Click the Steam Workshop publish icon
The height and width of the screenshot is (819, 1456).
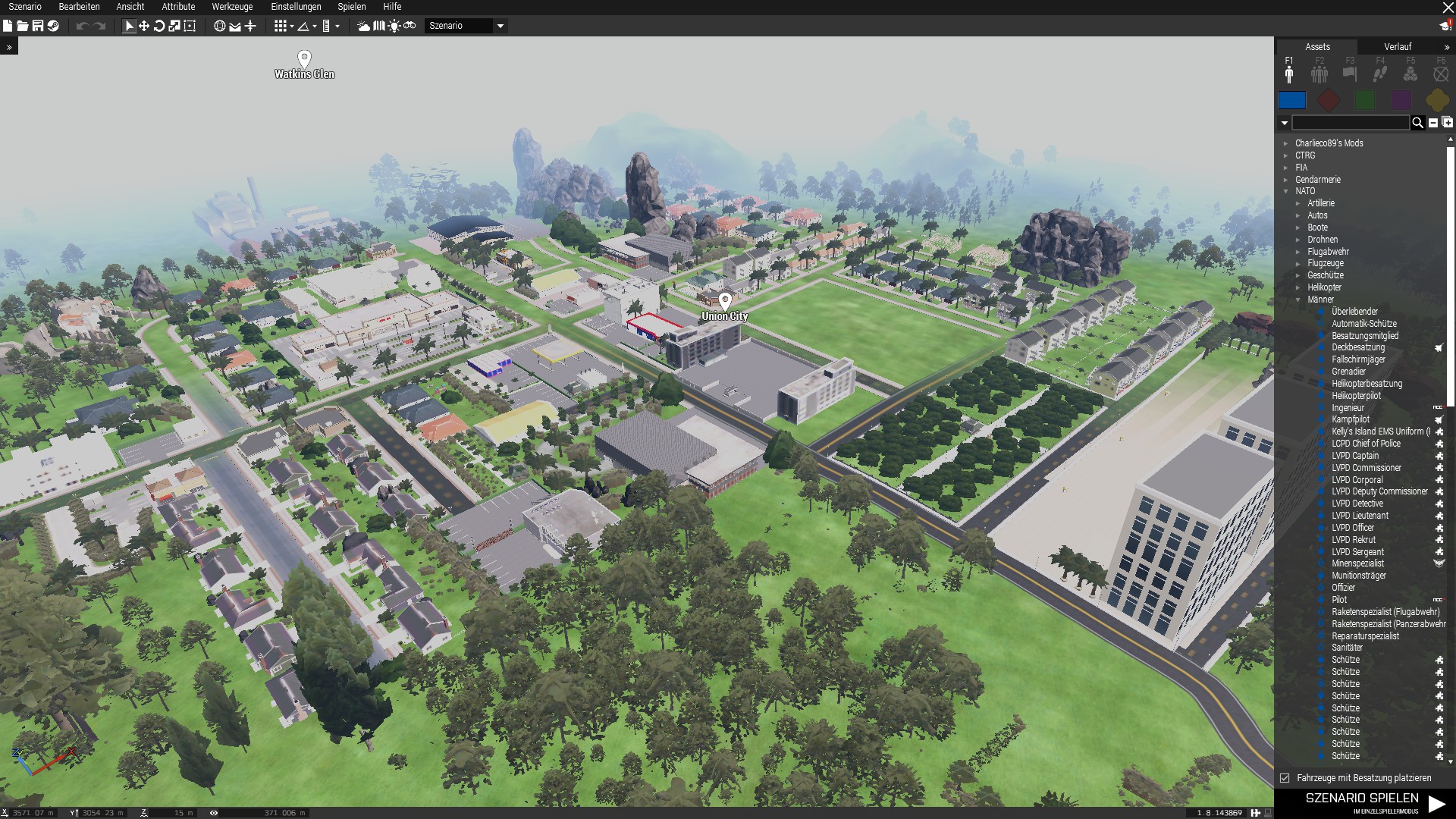53,26
